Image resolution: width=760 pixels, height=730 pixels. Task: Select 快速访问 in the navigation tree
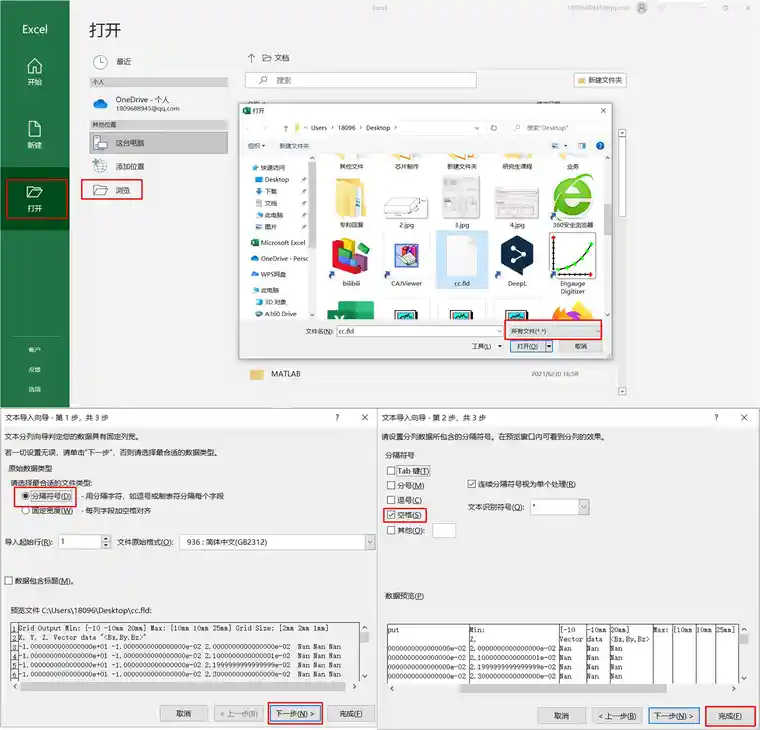(269, 168)
